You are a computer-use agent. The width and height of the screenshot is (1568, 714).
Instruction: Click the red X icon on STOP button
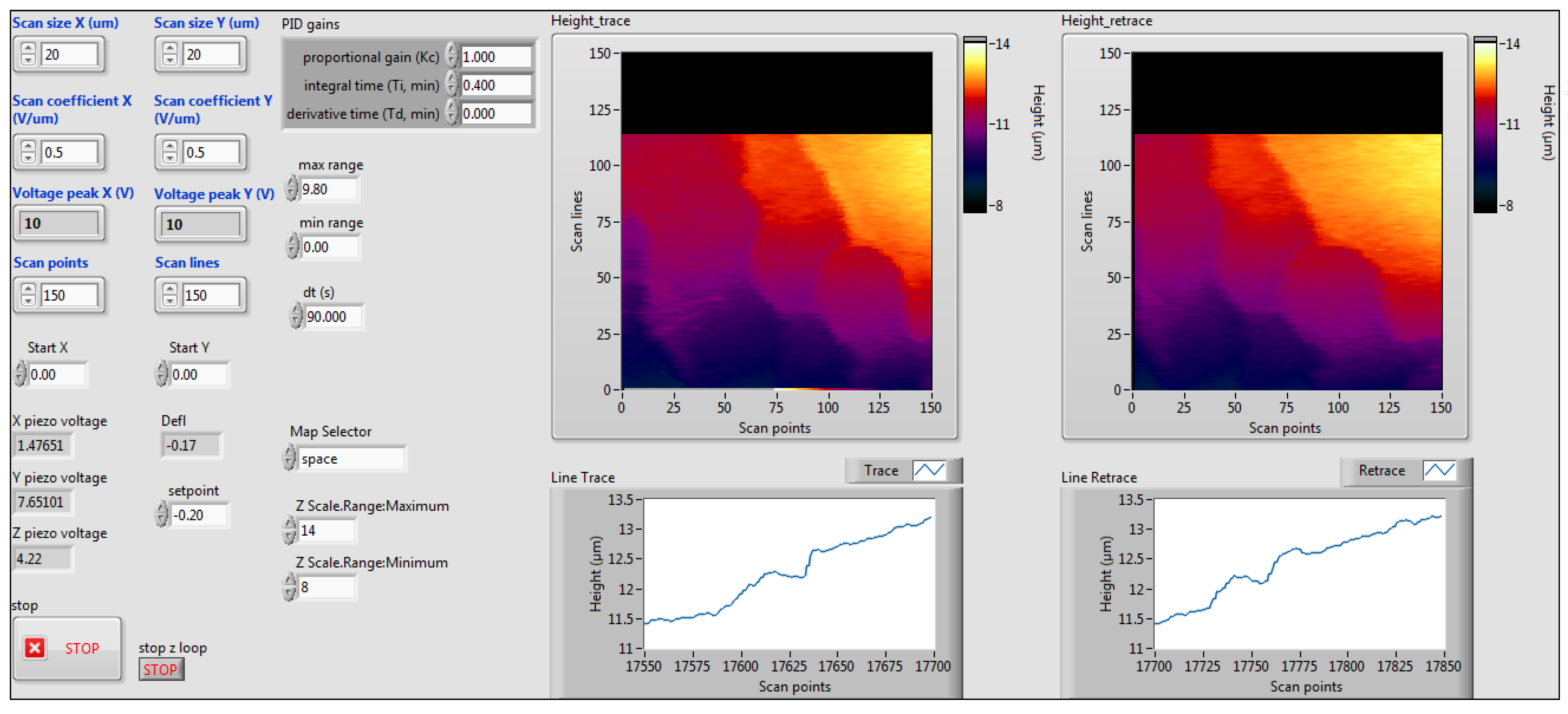coord(35,648)
